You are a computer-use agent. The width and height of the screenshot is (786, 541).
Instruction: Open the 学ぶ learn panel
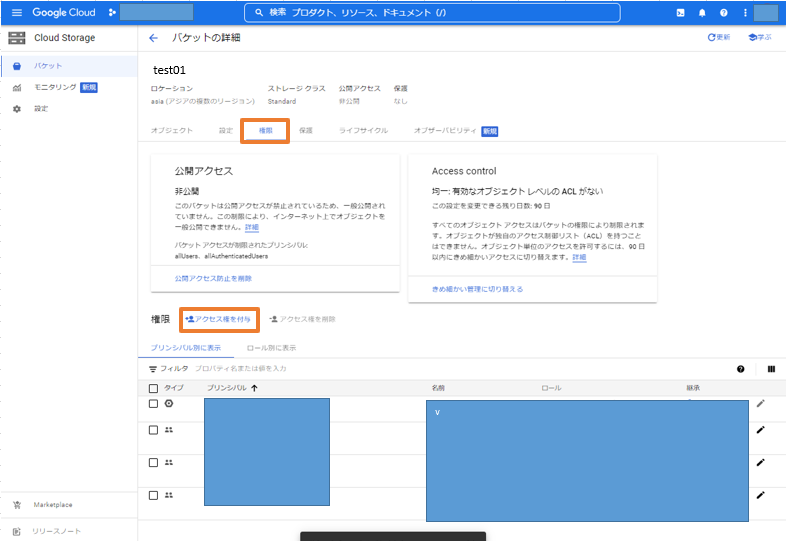pyautogui.click(x=760, y=37)
